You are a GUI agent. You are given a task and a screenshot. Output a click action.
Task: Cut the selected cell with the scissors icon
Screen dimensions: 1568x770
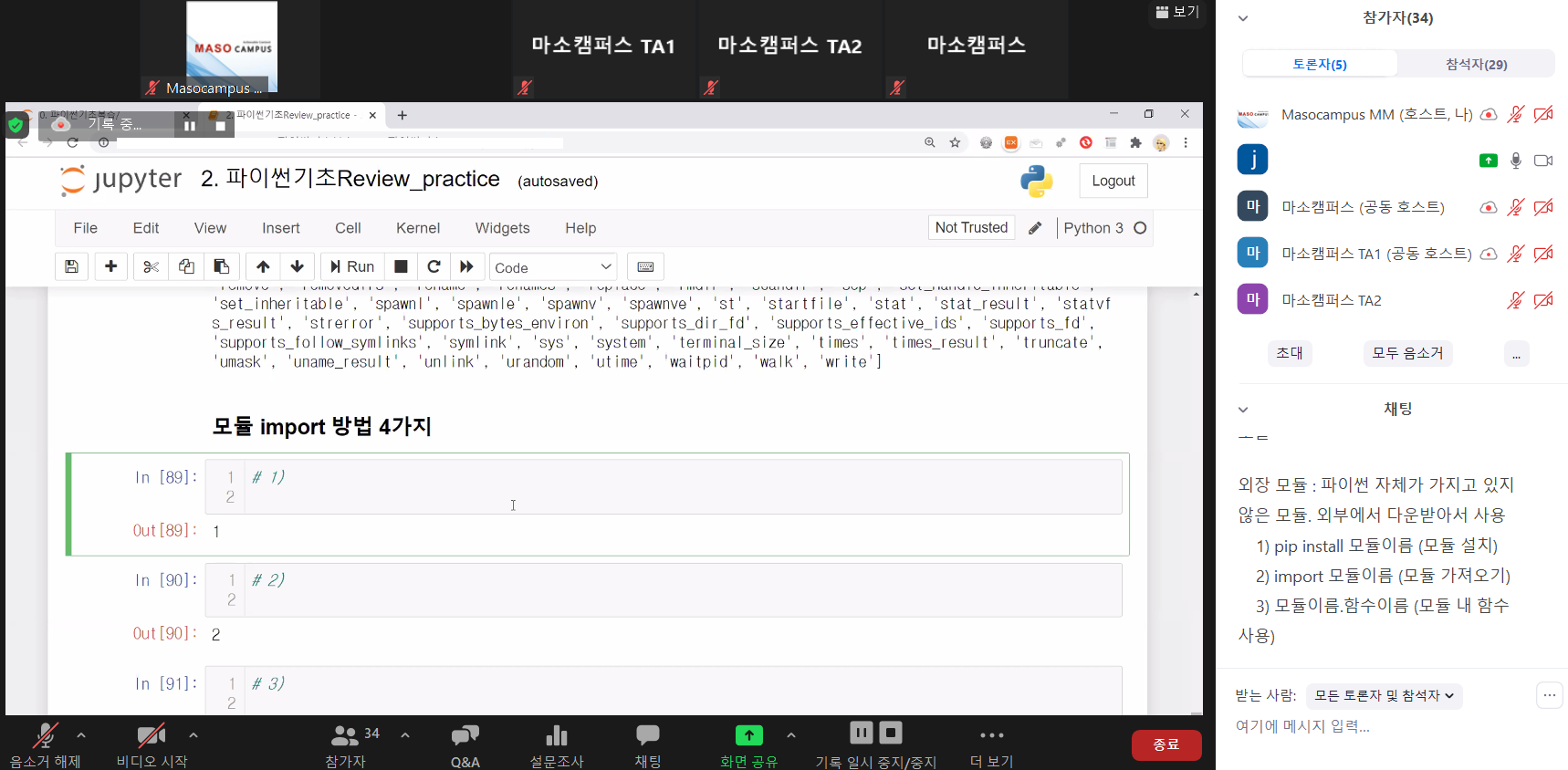coord(152,266)
